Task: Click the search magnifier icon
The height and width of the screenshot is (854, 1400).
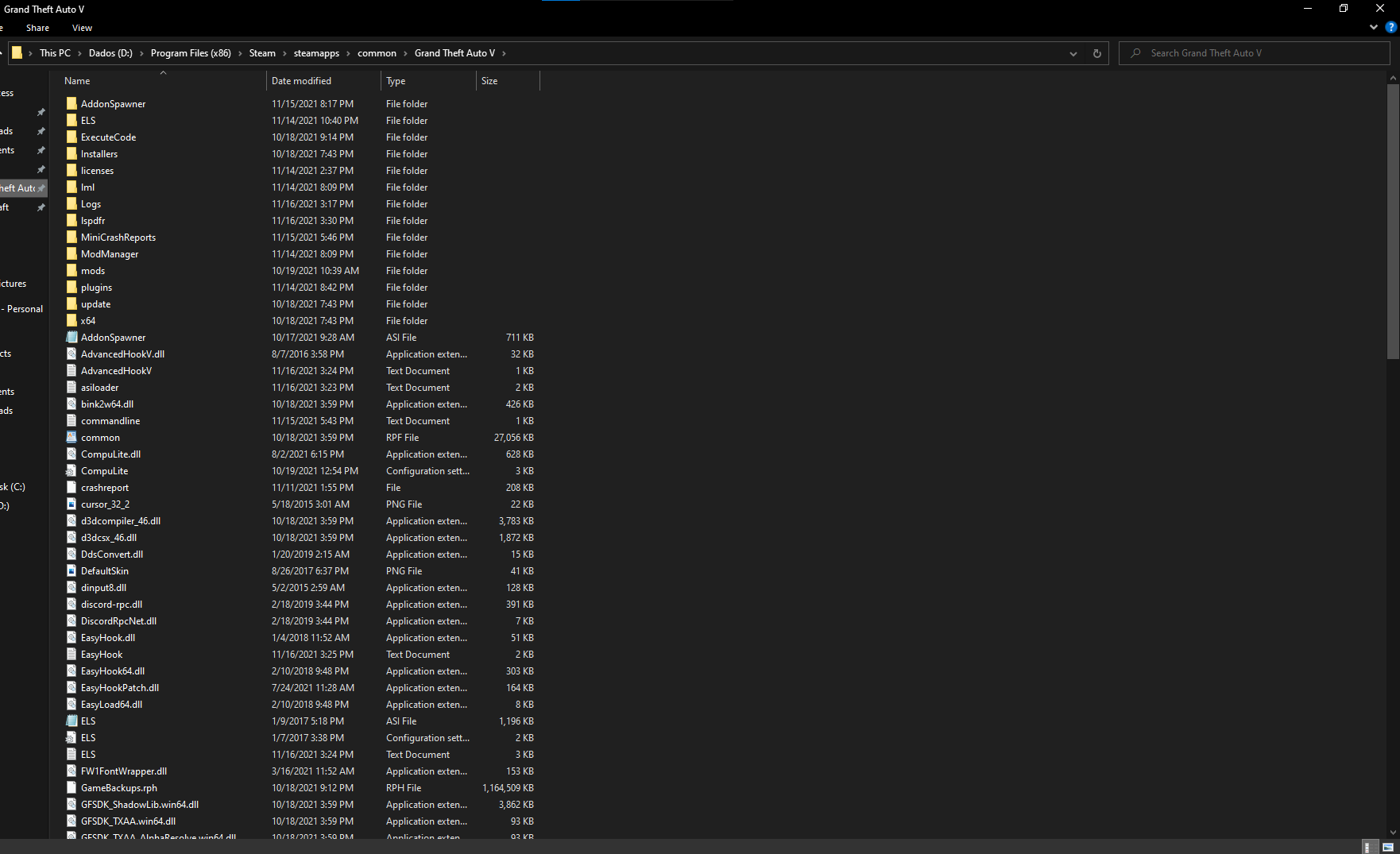Action: 1135,53
